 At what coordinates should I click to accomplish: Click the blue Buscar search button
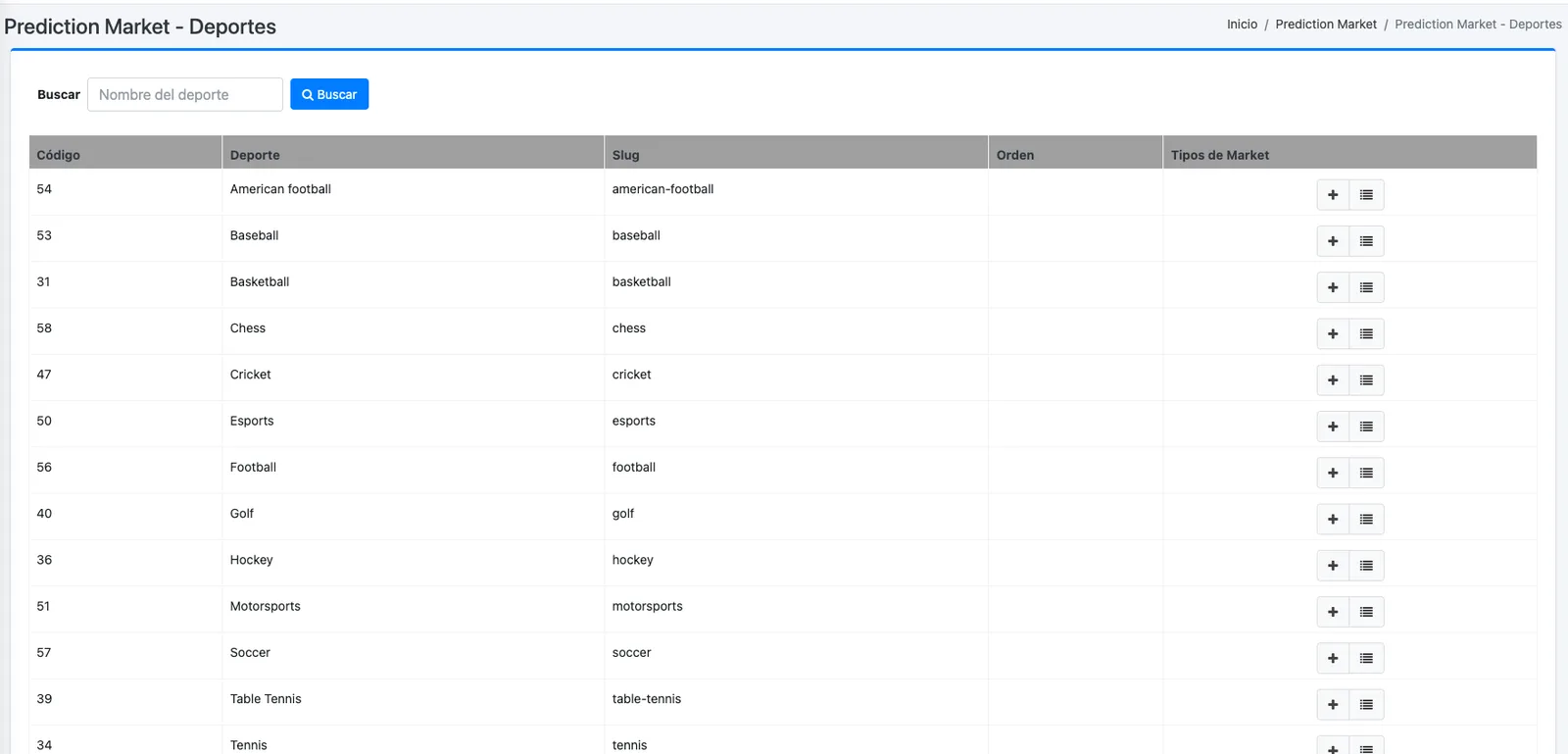tap(329, 94)
